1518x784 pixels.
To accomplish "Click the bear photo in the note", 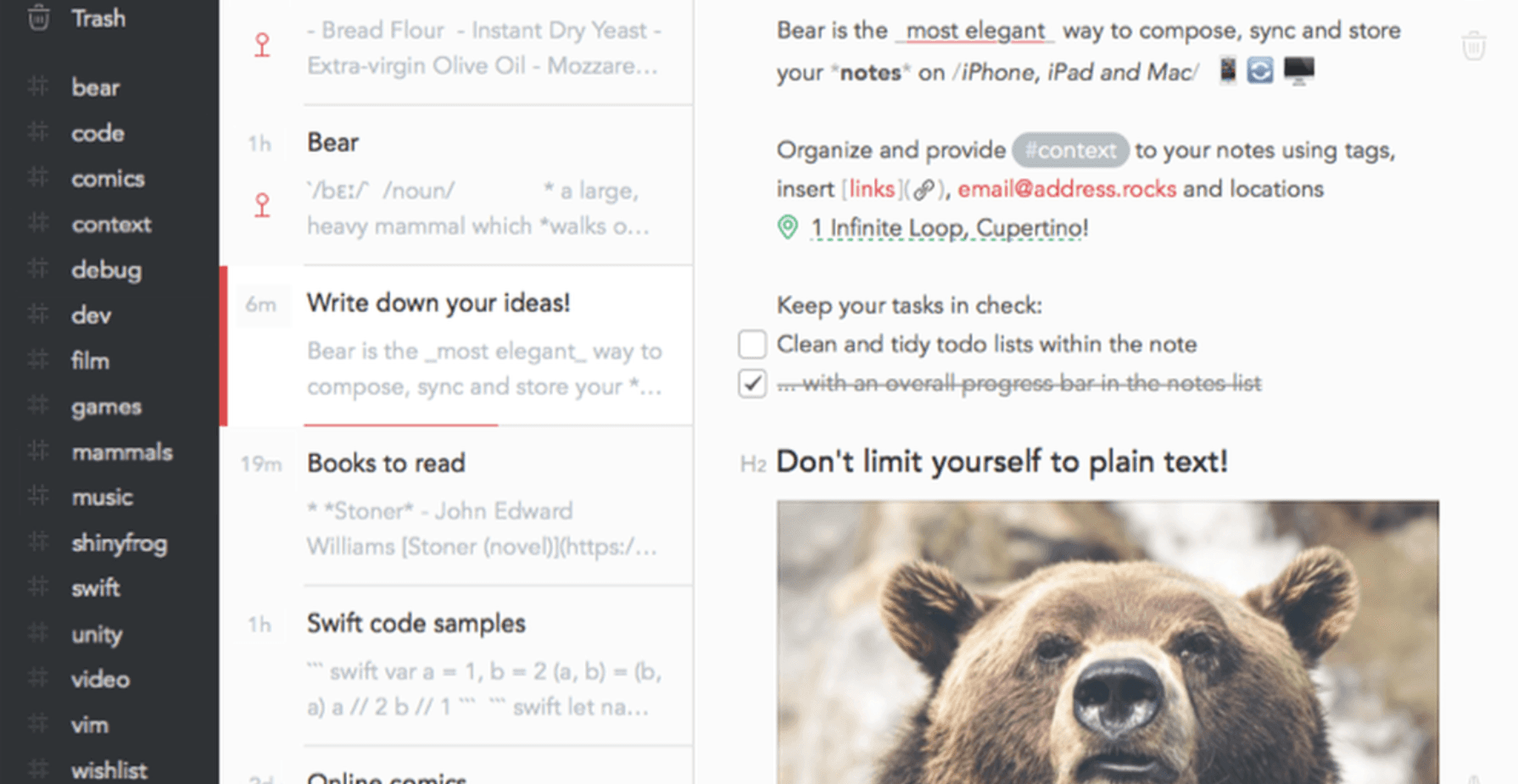I will click(x=1108, y=642).
